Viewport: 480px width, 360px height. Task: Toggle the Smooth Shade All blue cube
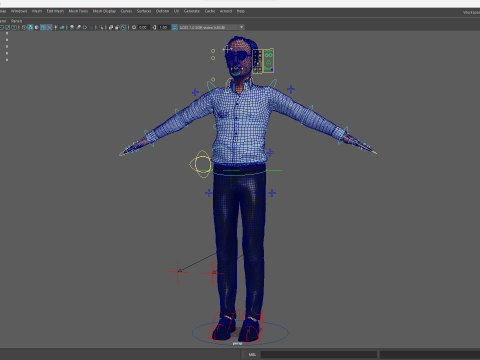click(30, 27)
